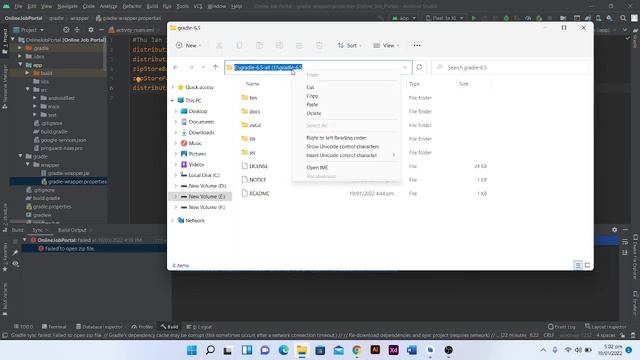
Task: Open Insert Unicode control character submenu
Action: coord(350,155)
